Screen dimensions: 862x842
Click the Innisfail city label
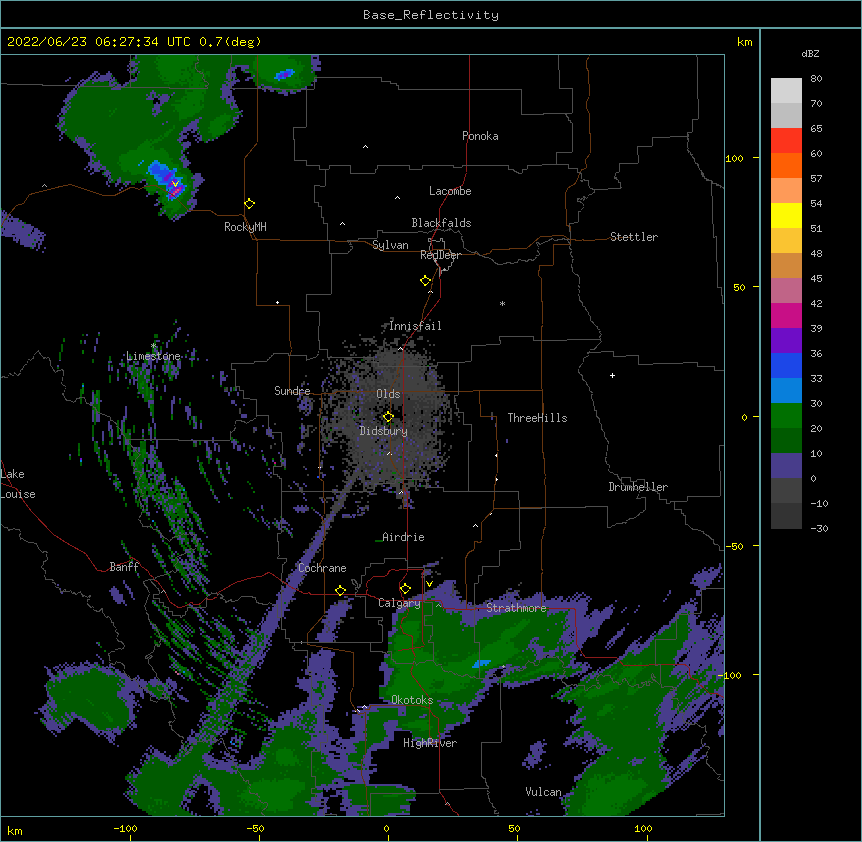415,326
